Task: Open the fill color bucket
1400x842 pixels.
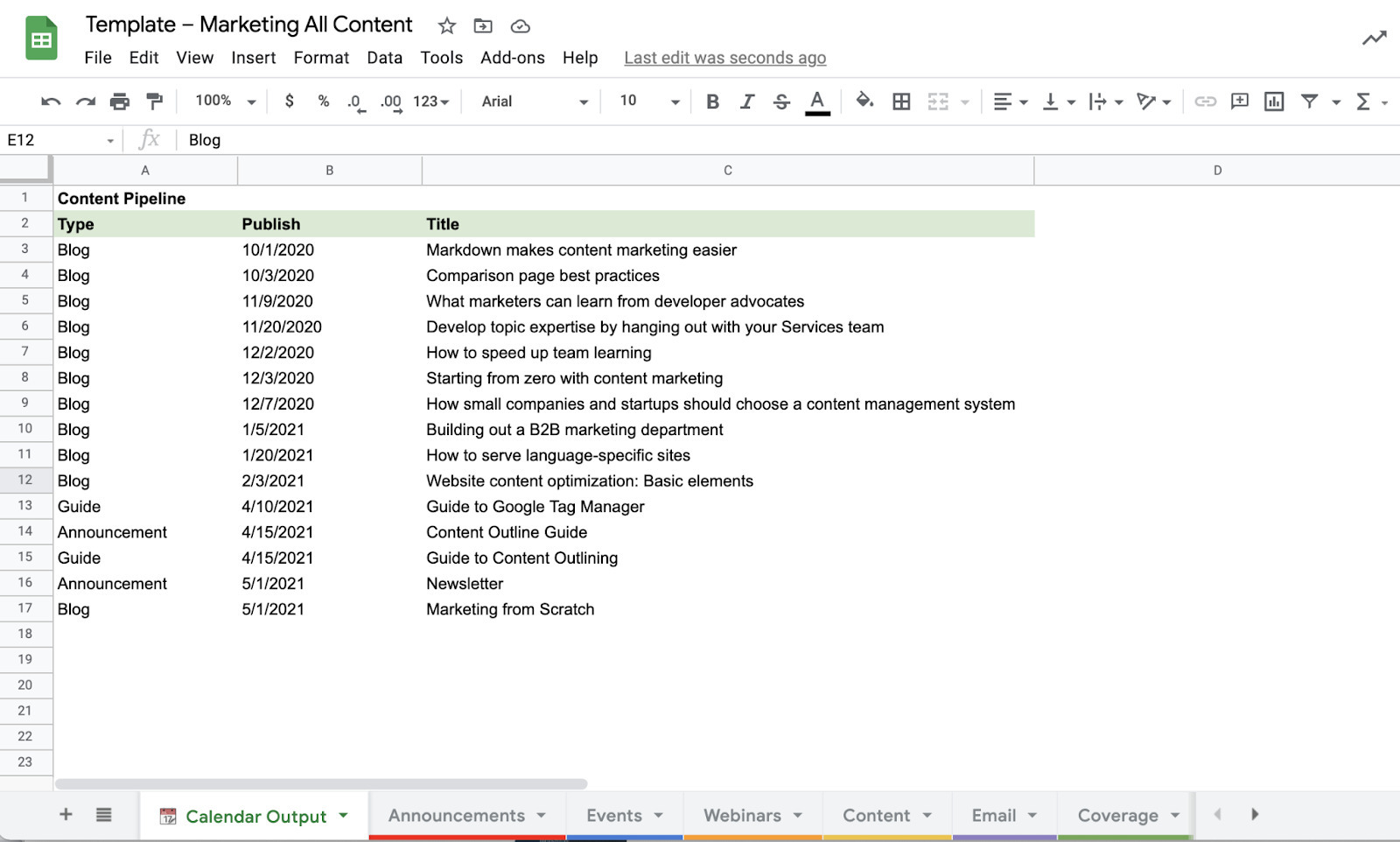Action: 864,101
